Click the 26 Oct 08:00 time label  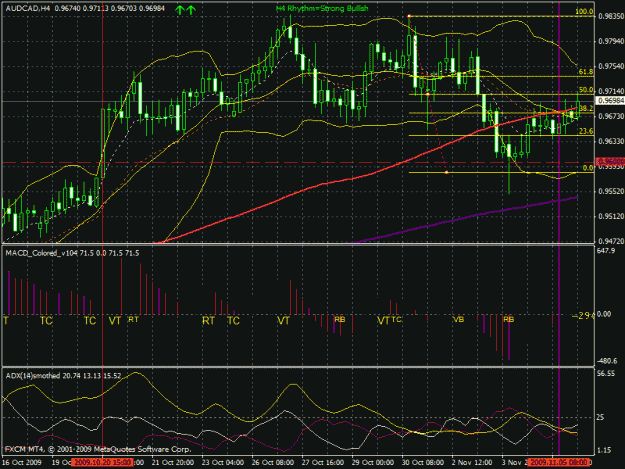point(273,463)
